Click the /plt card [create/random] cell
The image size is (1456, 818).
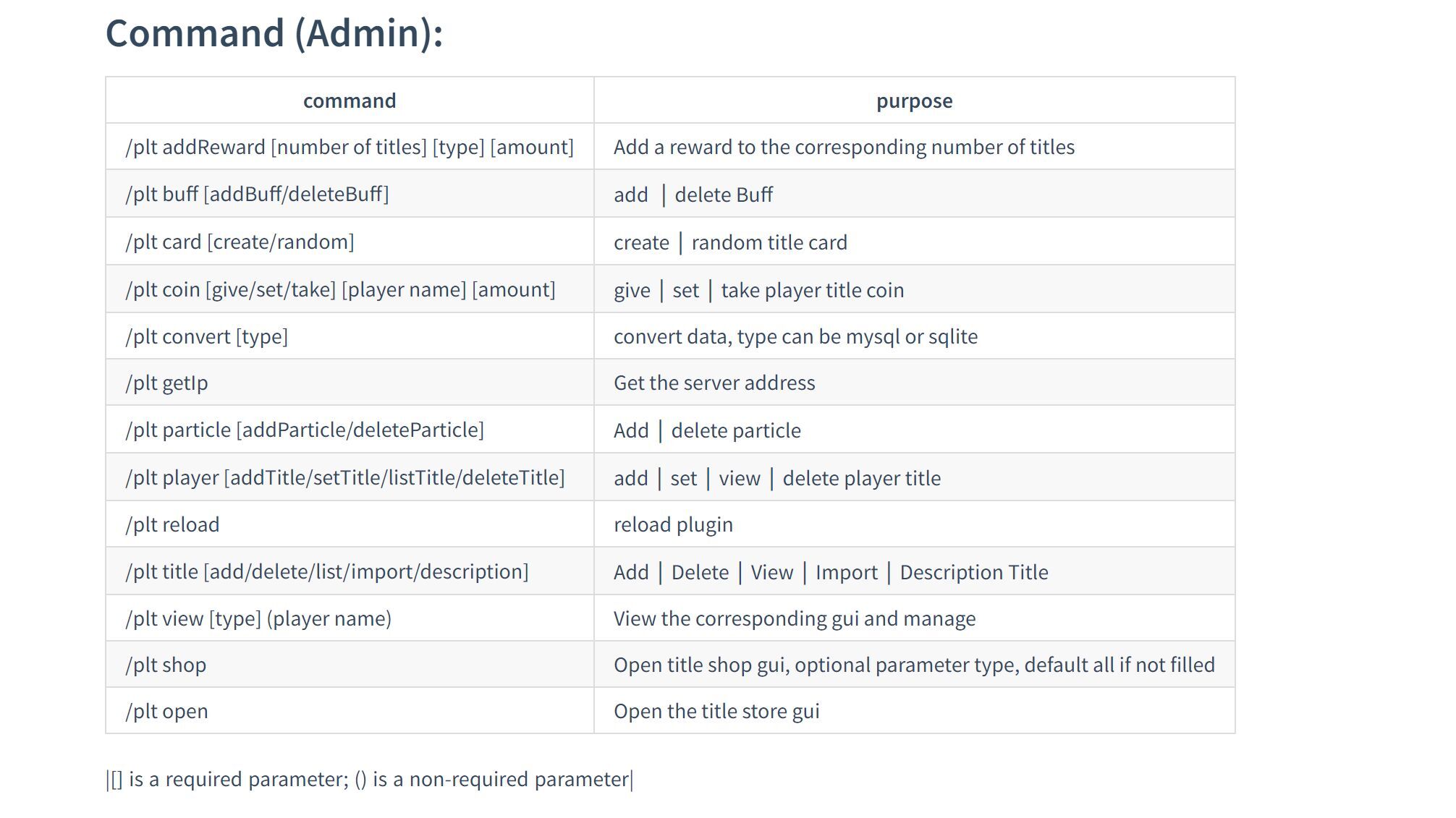coord(350,242)
